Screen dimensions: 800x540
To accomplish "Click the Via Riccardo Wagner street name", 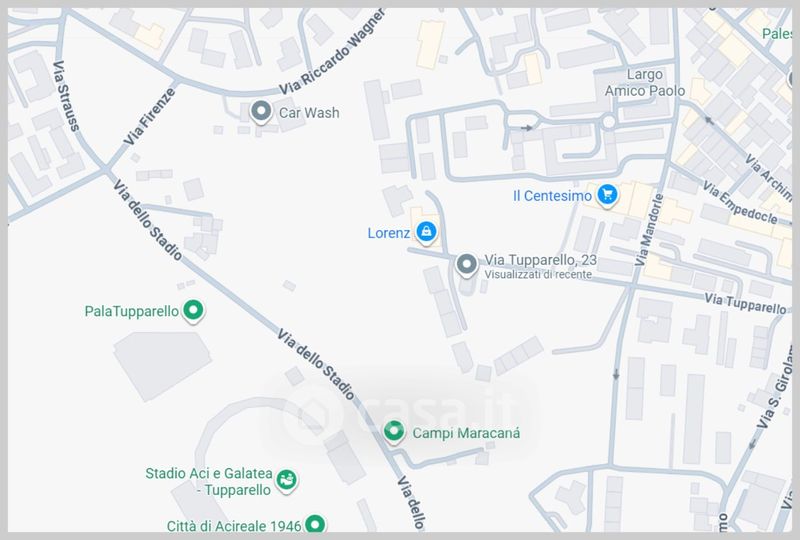I will [x=332, y=53].
